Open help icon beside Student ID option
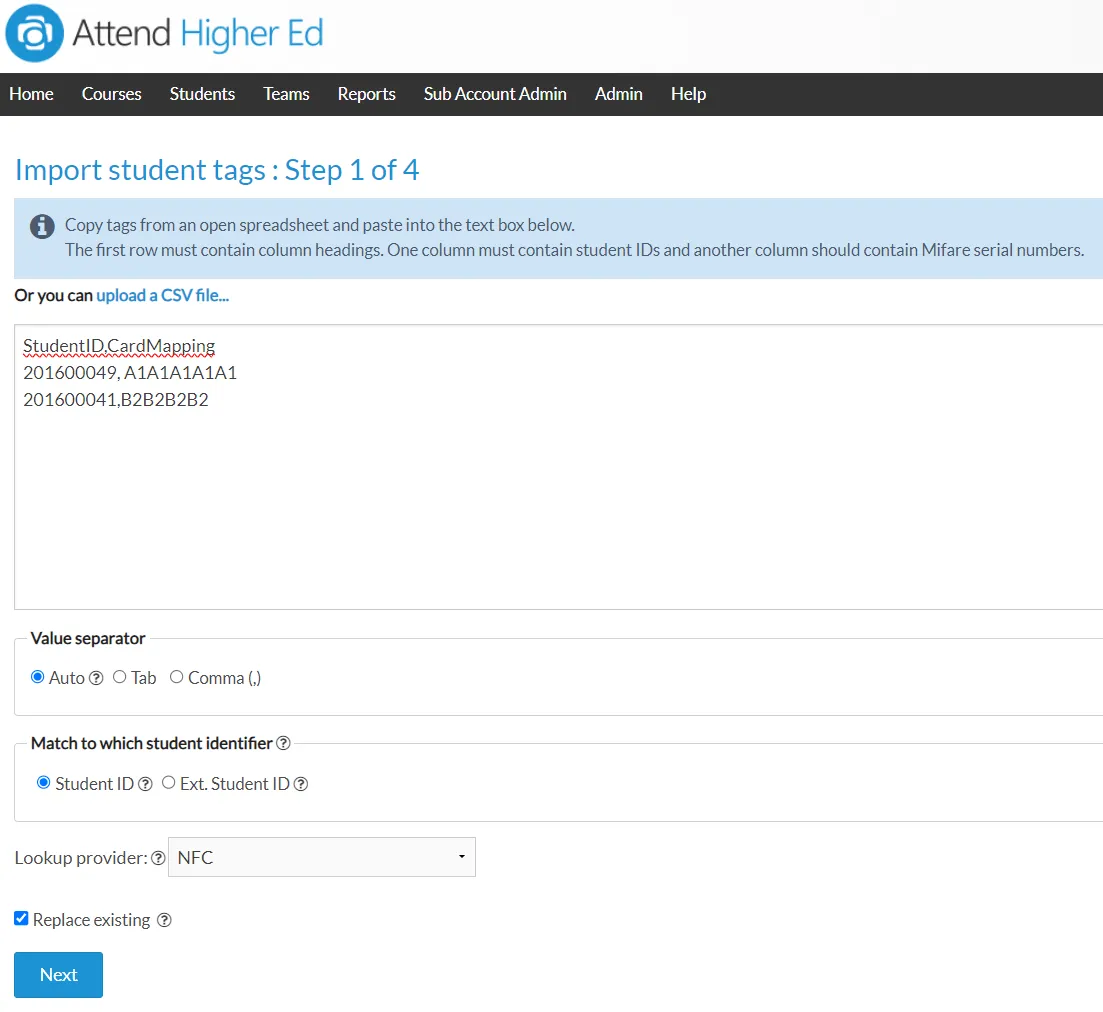 tap(145, 784)
